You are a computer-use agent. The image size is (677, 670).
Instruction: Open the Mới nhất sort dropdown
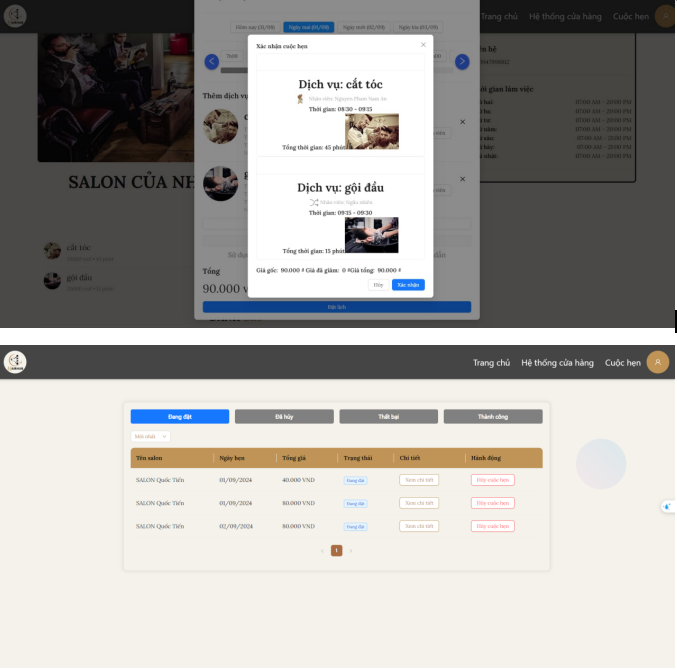(150, 436)
